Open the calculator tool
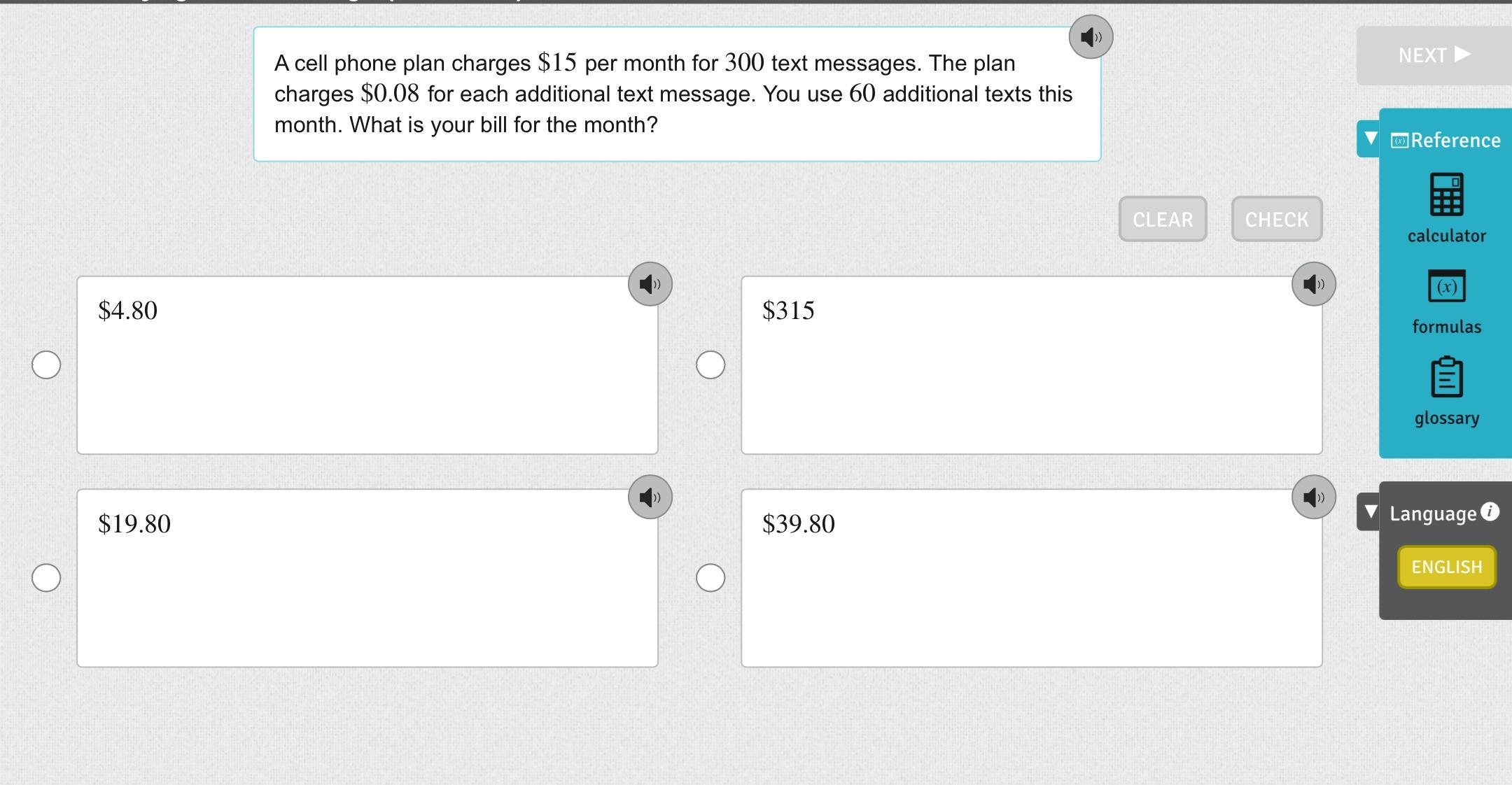Image resolution: width=1512 pixels, height=785 pixels. click(1446, 208)
